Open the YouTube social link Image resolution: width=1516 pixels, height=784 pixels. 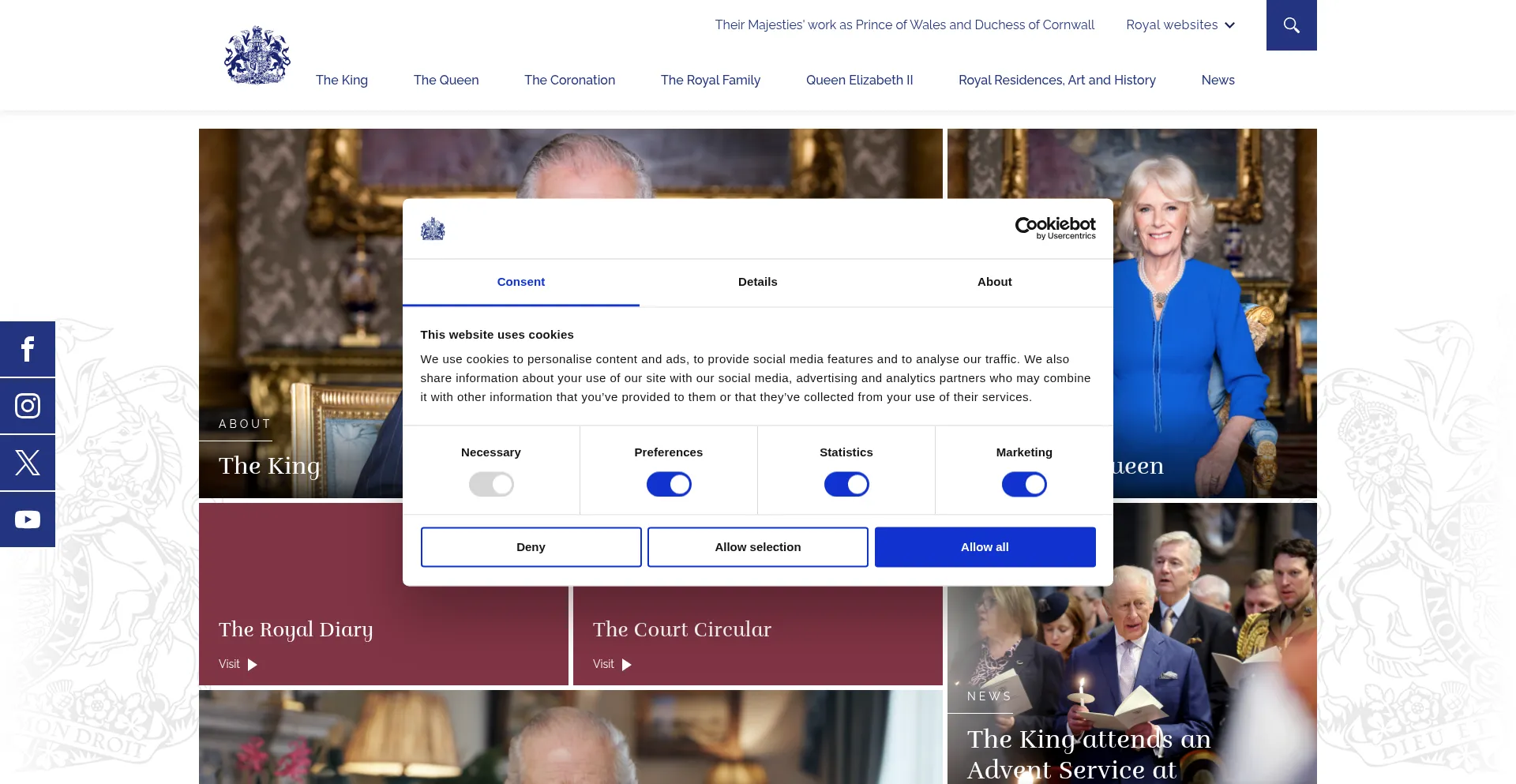(28, 520)
